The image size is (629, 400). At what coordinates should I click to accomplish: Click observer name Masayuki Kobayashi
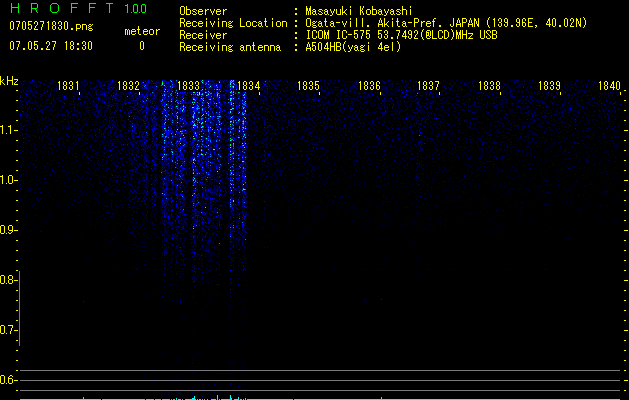click(359, 11)
